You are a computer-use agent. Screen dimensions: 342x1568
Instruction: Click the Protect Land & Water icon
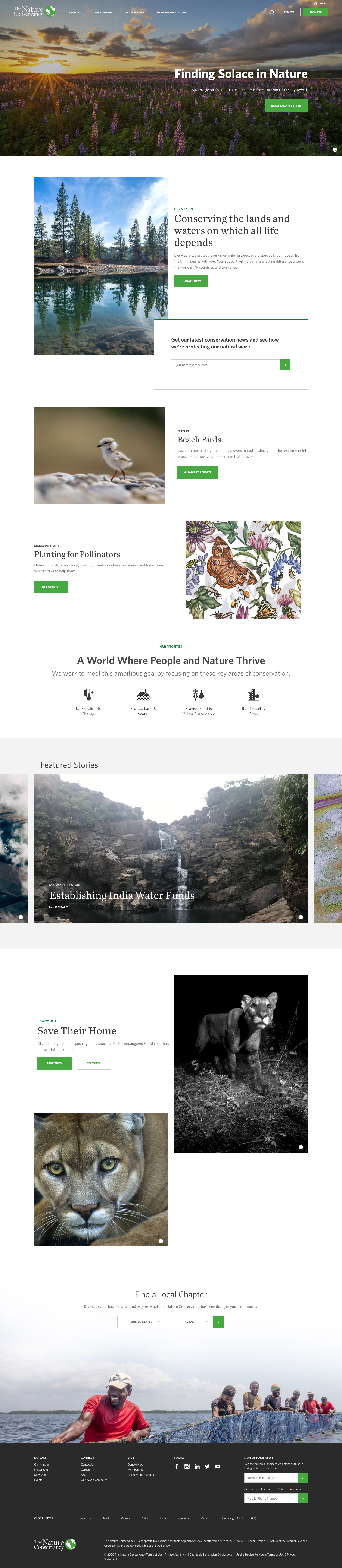coord(143,695)
